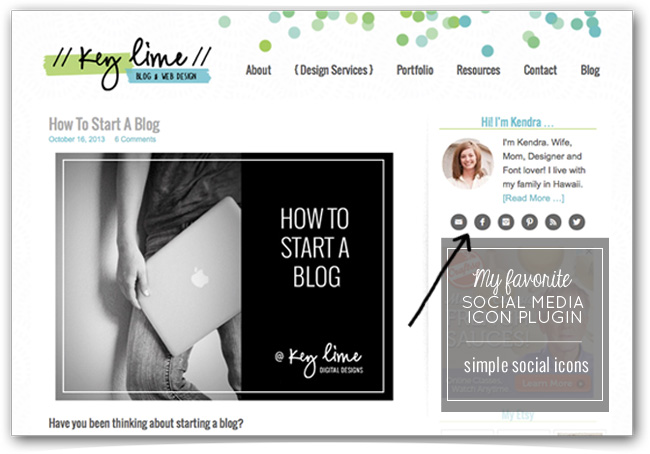The height and width of the screenshot is (454, 650).
Task: Navigate to the Contact page
Action: point(540,70)
